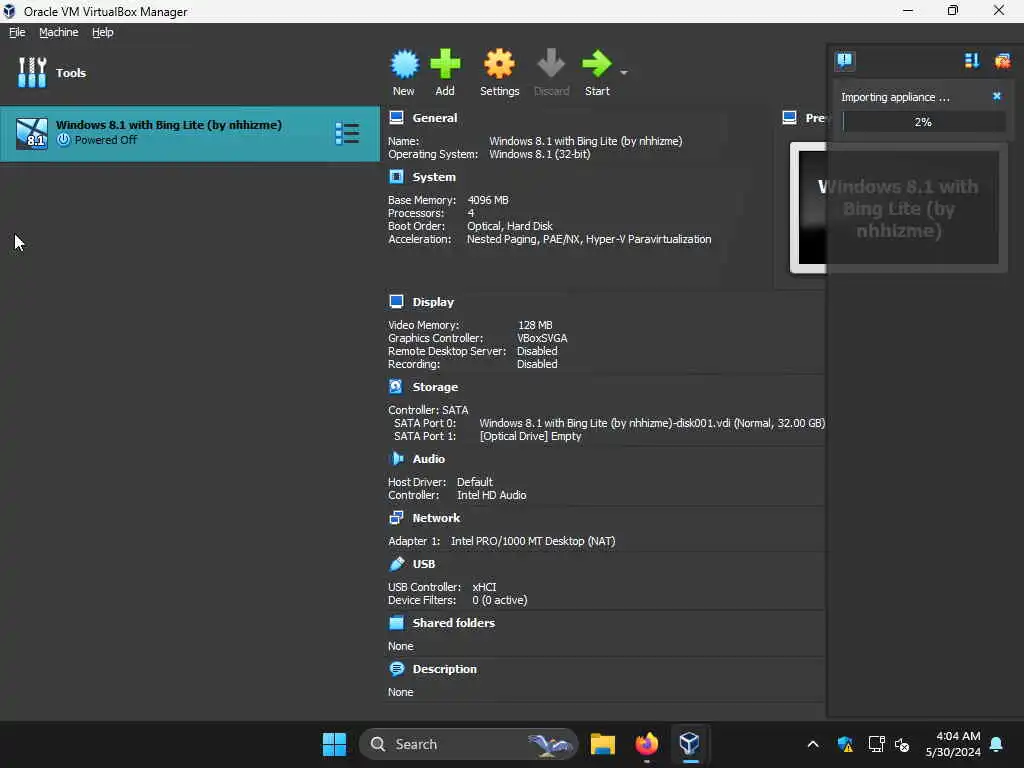Select the Windows 8.1 with Bing Lite VM
This screenshot has width=1024, height=768.
[x=189, y=133]
